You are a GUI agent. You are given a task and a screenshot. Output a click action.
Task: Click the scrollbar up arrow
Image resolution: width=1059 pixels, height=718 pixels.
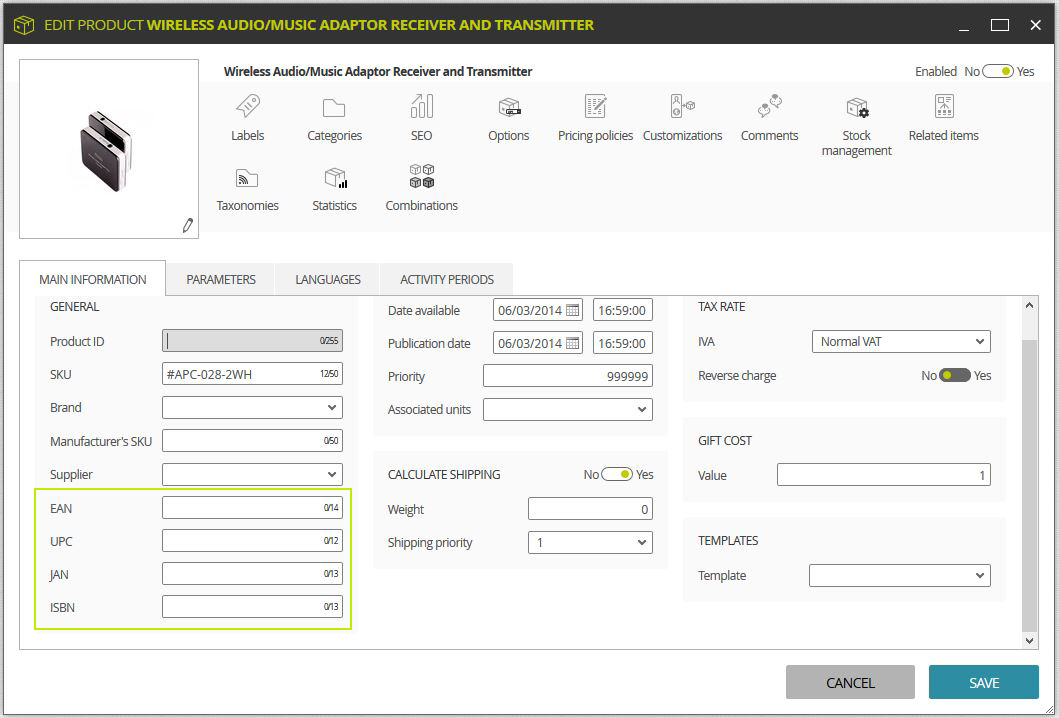click(1029, 305)
